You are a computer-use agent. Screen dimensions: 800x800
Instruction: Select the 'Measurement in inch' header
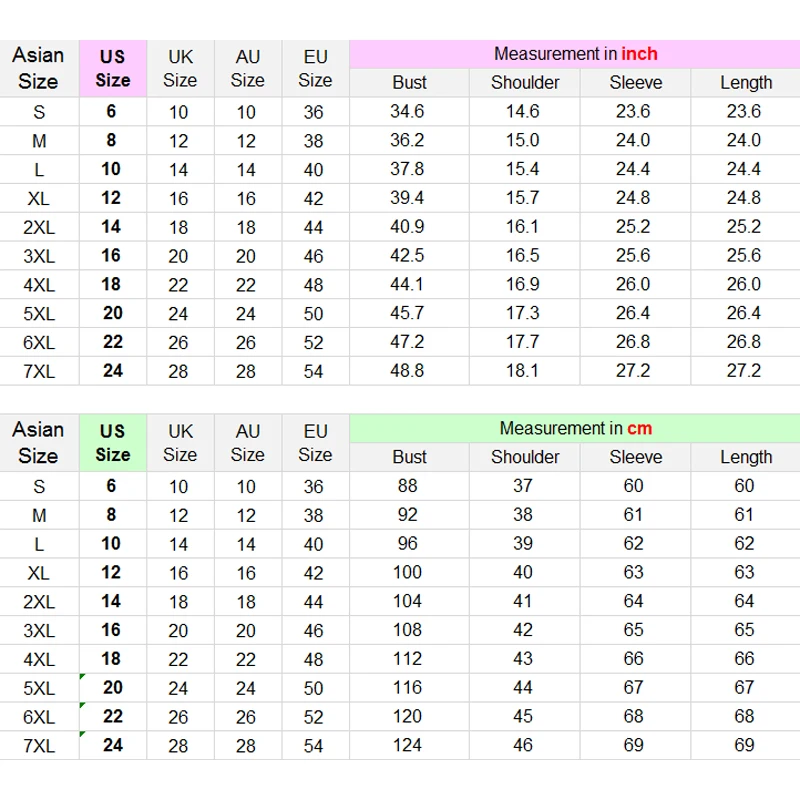[575, 54]
